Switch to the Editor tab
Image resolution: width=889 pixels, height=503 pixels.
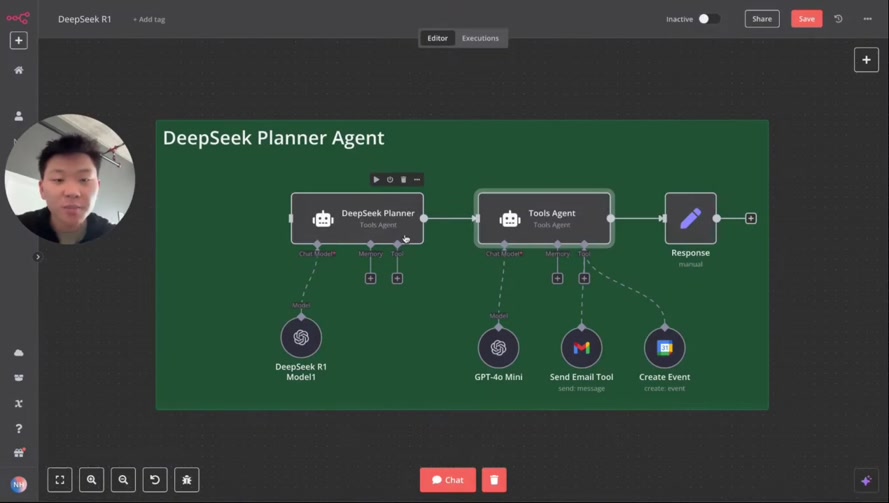tap(437, 38)
